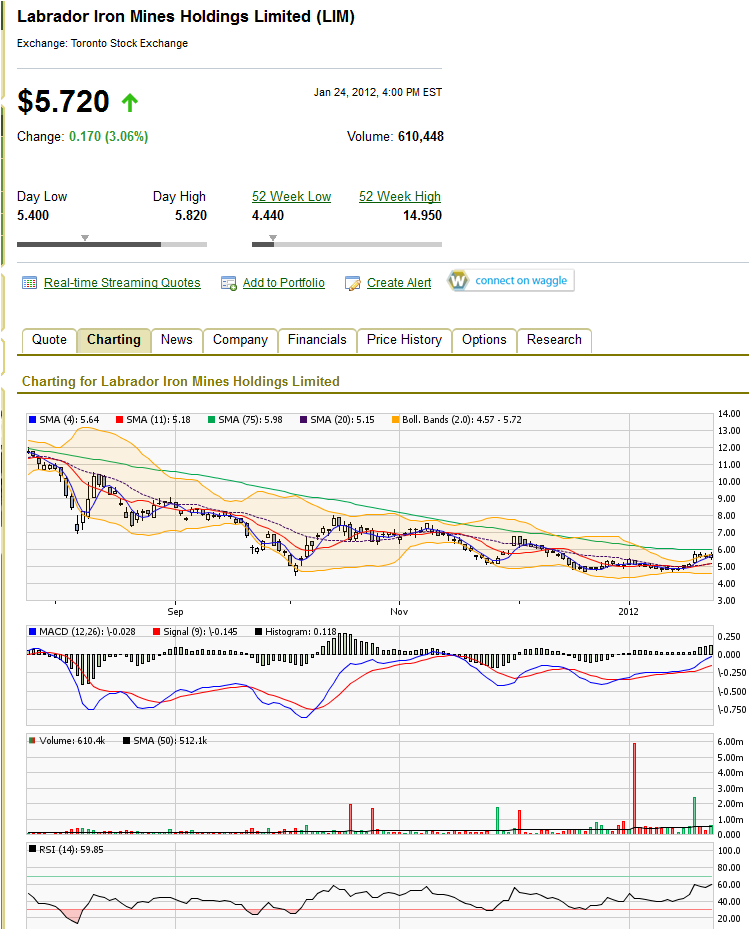Click the Day Low/High range slider marker

point(85,238)
